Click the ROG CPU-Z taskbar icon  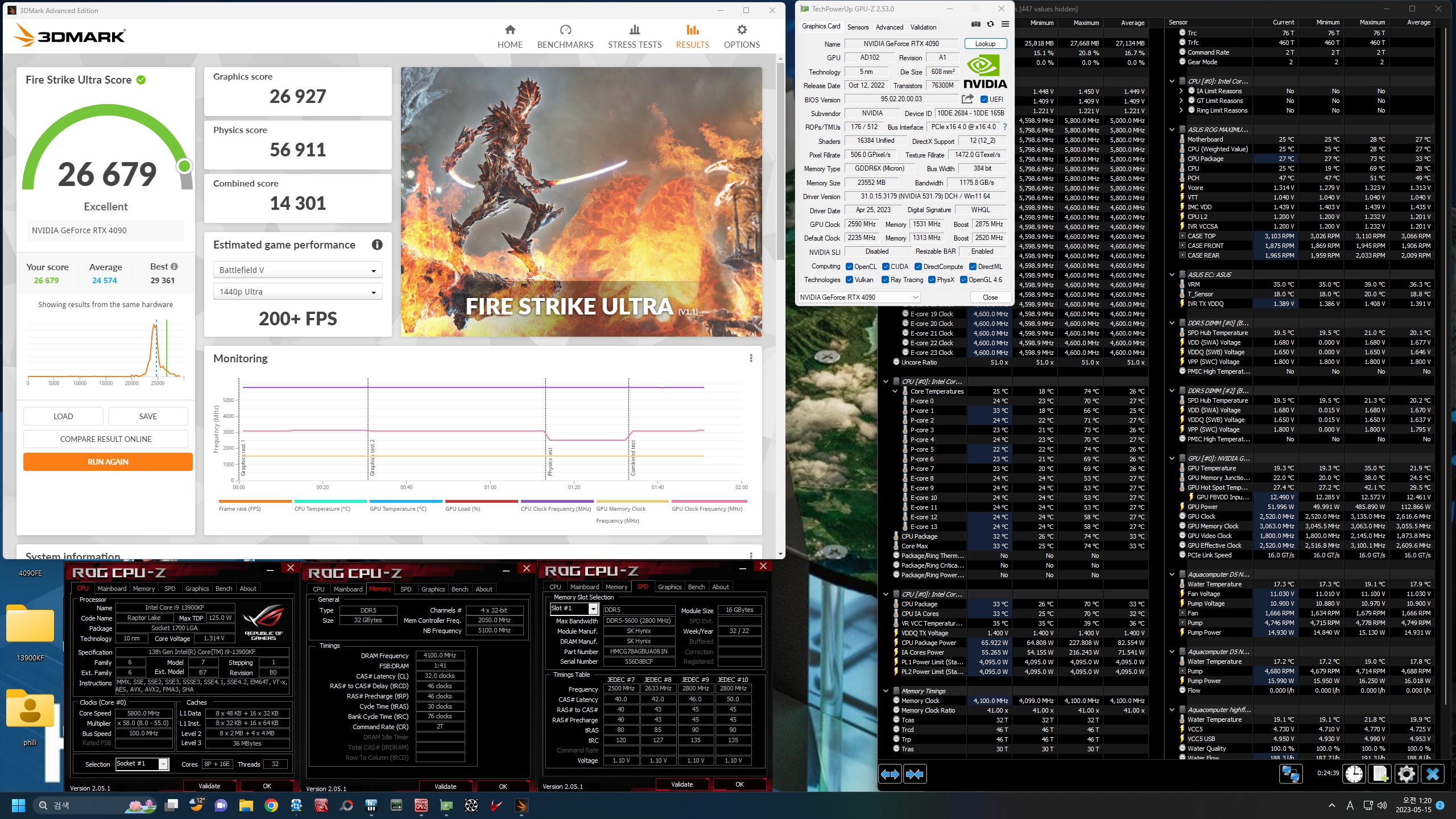coord(421,805)
